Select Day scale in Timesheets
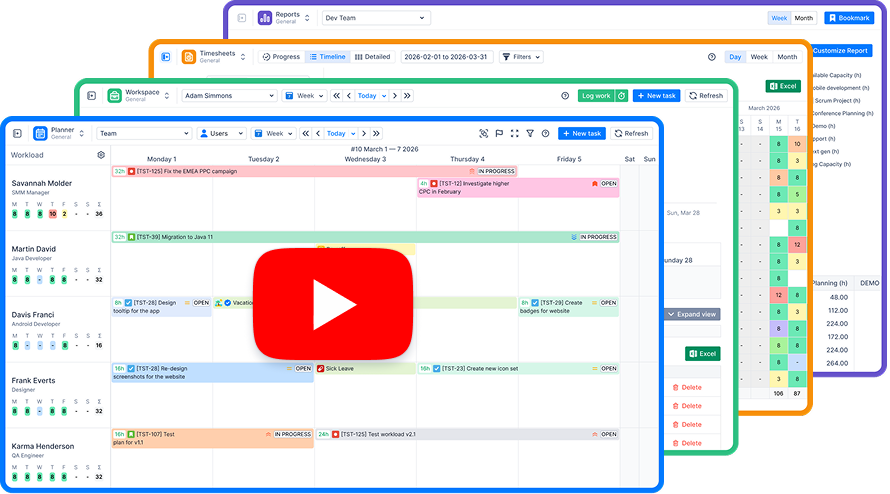Viewport: 890px width, 494px height. tap(735, 57)
